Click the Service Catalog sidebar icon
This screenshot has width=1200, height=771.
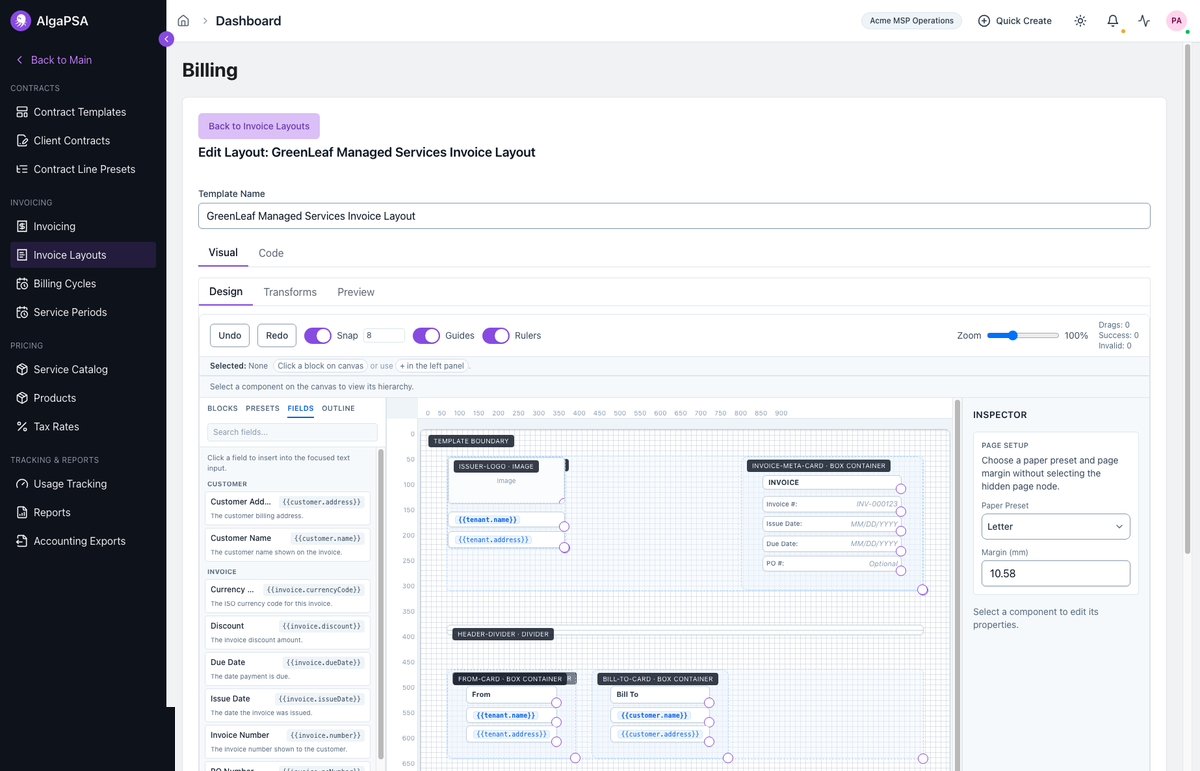coord(22,370)
